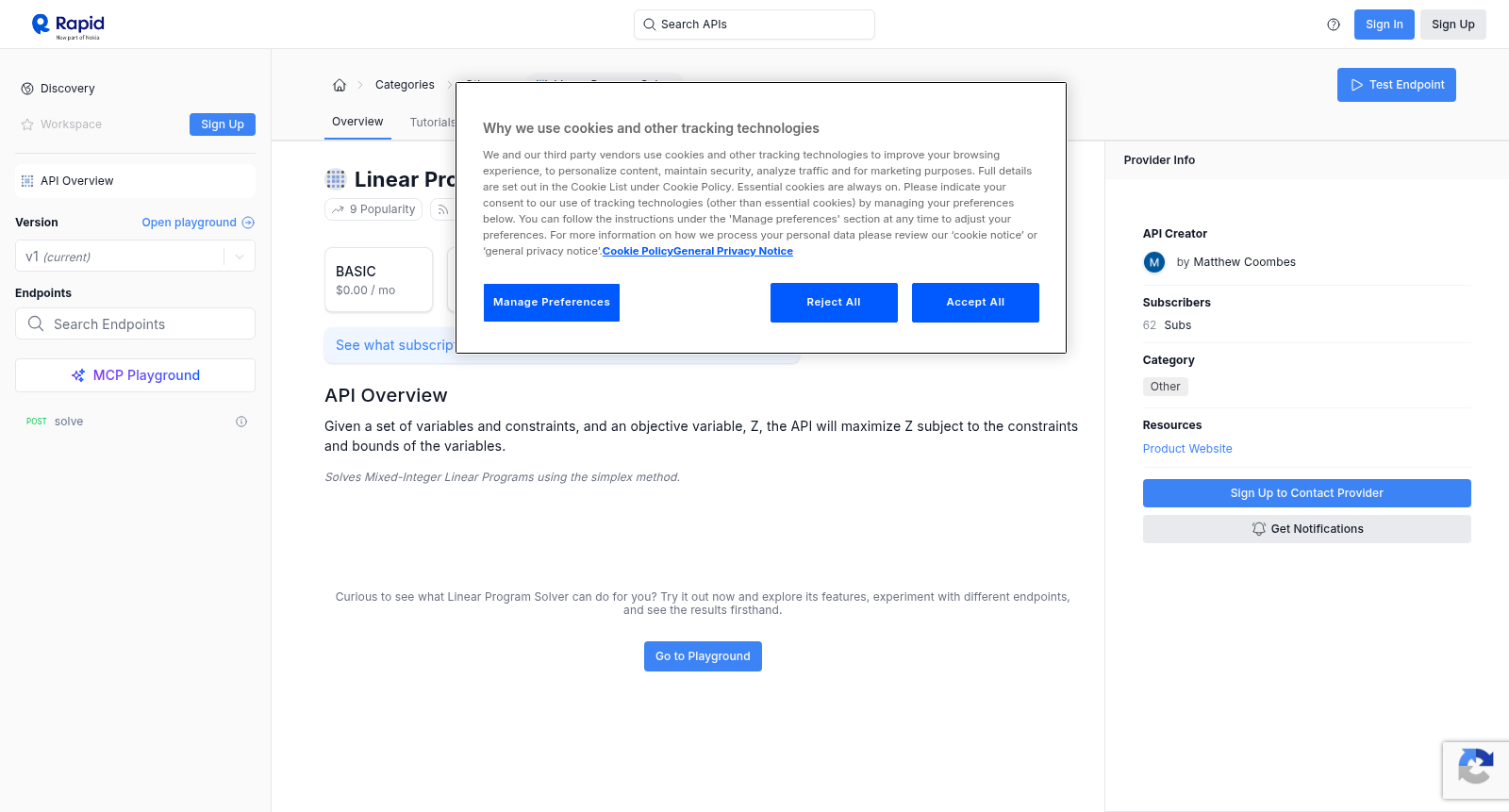Open the Cookie Policy link
Viewport: 1509px width, 812px height.
638,251
